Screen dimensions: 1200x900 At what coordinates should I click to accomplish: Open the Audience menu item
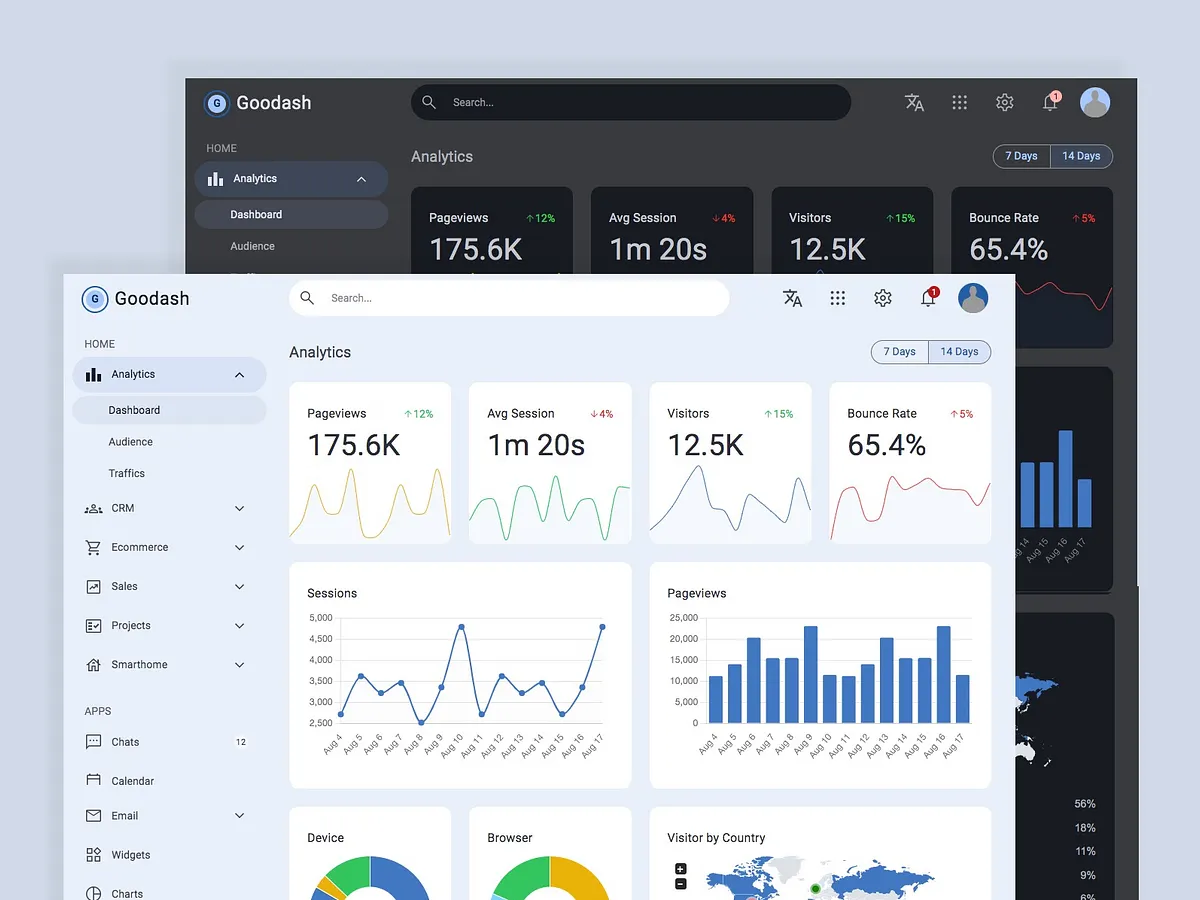tap(130, 441)
